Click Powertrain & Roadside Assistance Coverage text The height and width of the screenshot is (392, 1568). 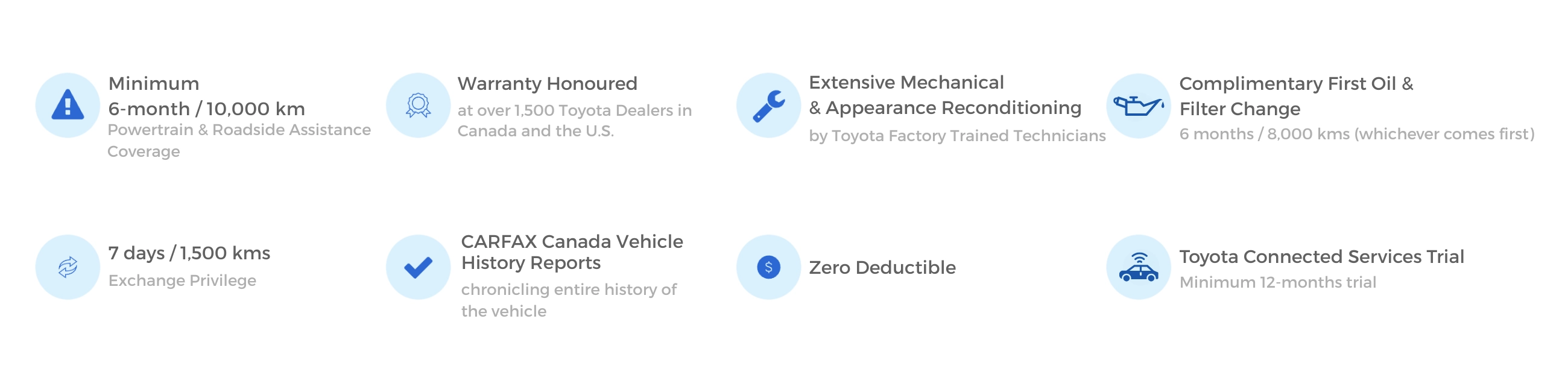[239, 141]
